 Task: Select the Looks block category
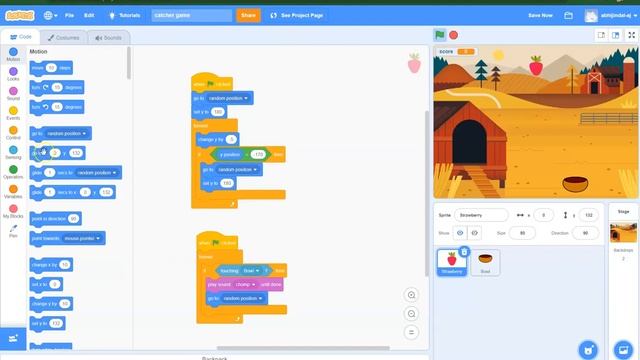pos(13,74)
